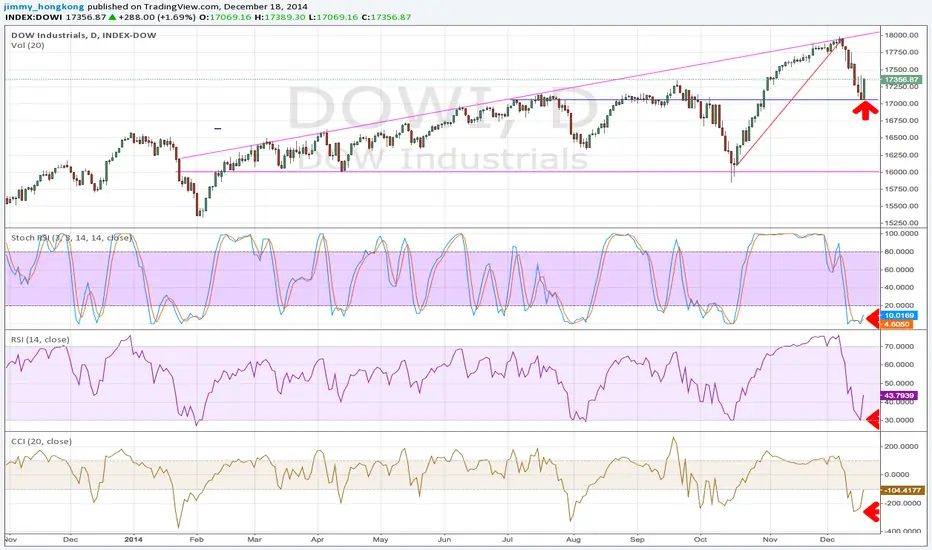932x550 pixels.
Task: Click the blue 10.0169 Stoch RSI value tag
Action: (x=898, y=316)
